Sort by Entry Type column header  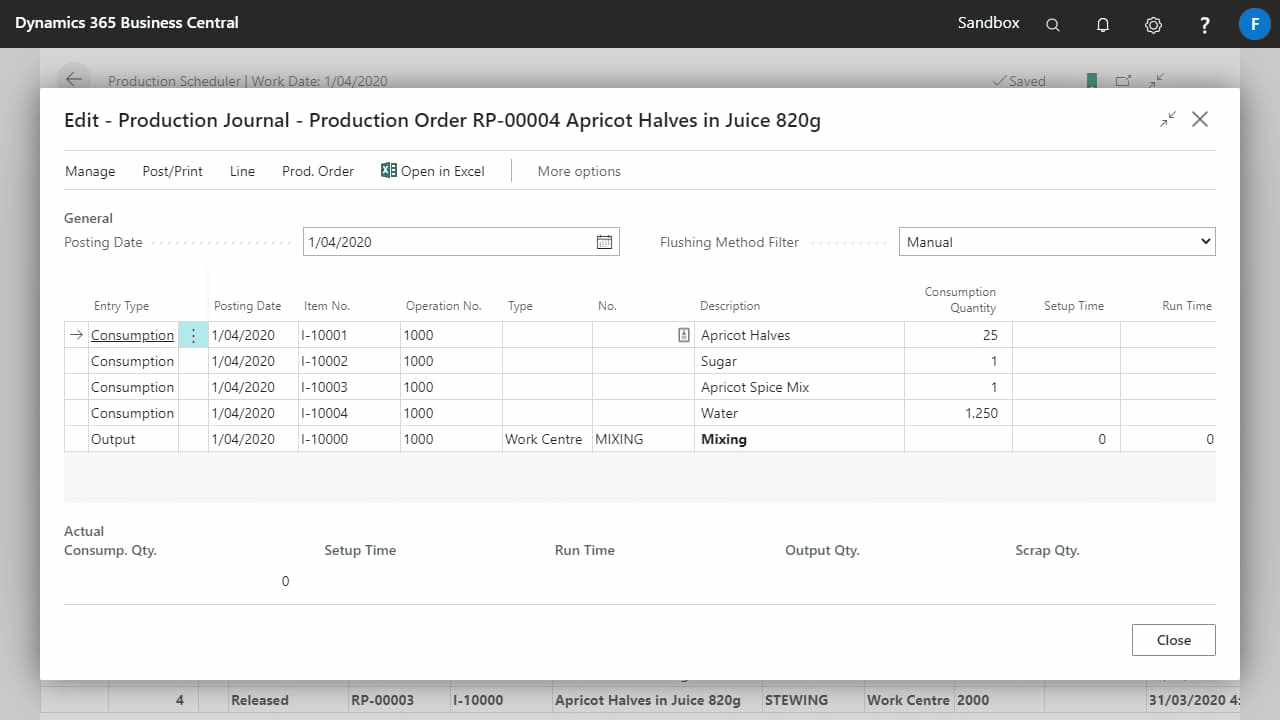(x=121, y=306)
